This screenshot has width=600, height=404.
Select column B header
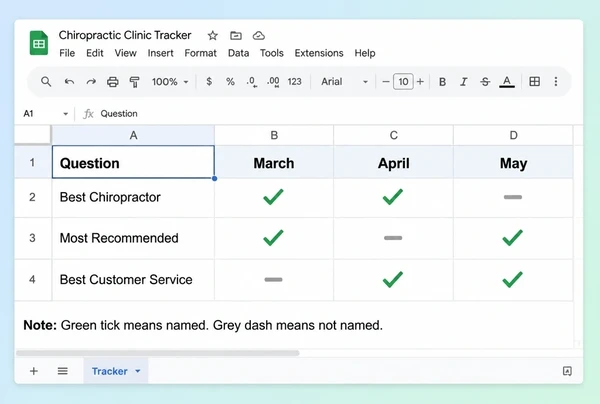click(x=274, y=135)
